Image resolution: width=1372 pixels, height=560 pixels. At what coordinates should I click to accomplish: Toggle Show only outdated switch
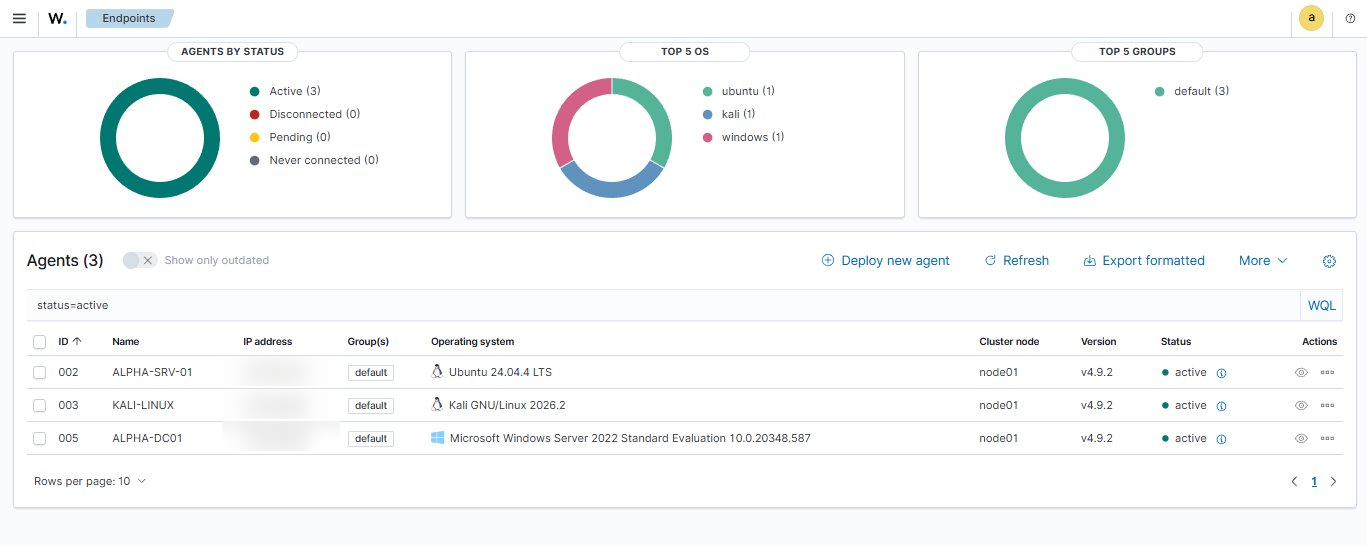click(x=139, y=260)
